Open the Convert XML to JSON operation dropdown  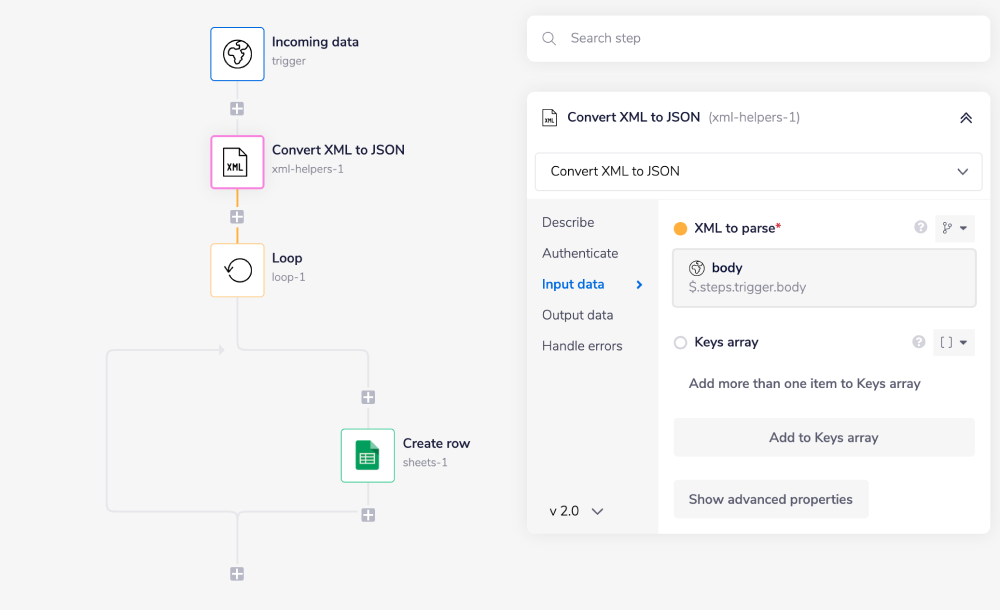point(758,171)
